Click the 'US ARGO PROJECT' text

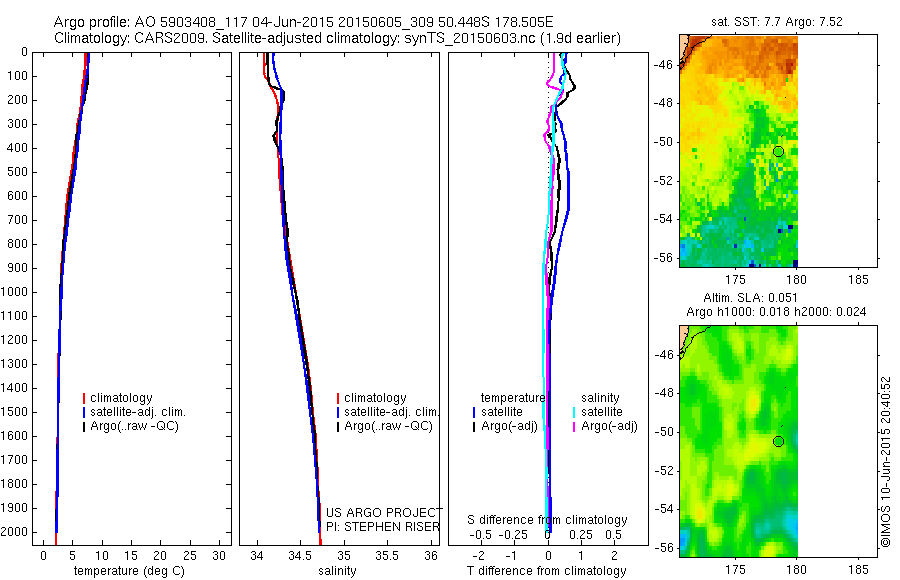(384, 512)
